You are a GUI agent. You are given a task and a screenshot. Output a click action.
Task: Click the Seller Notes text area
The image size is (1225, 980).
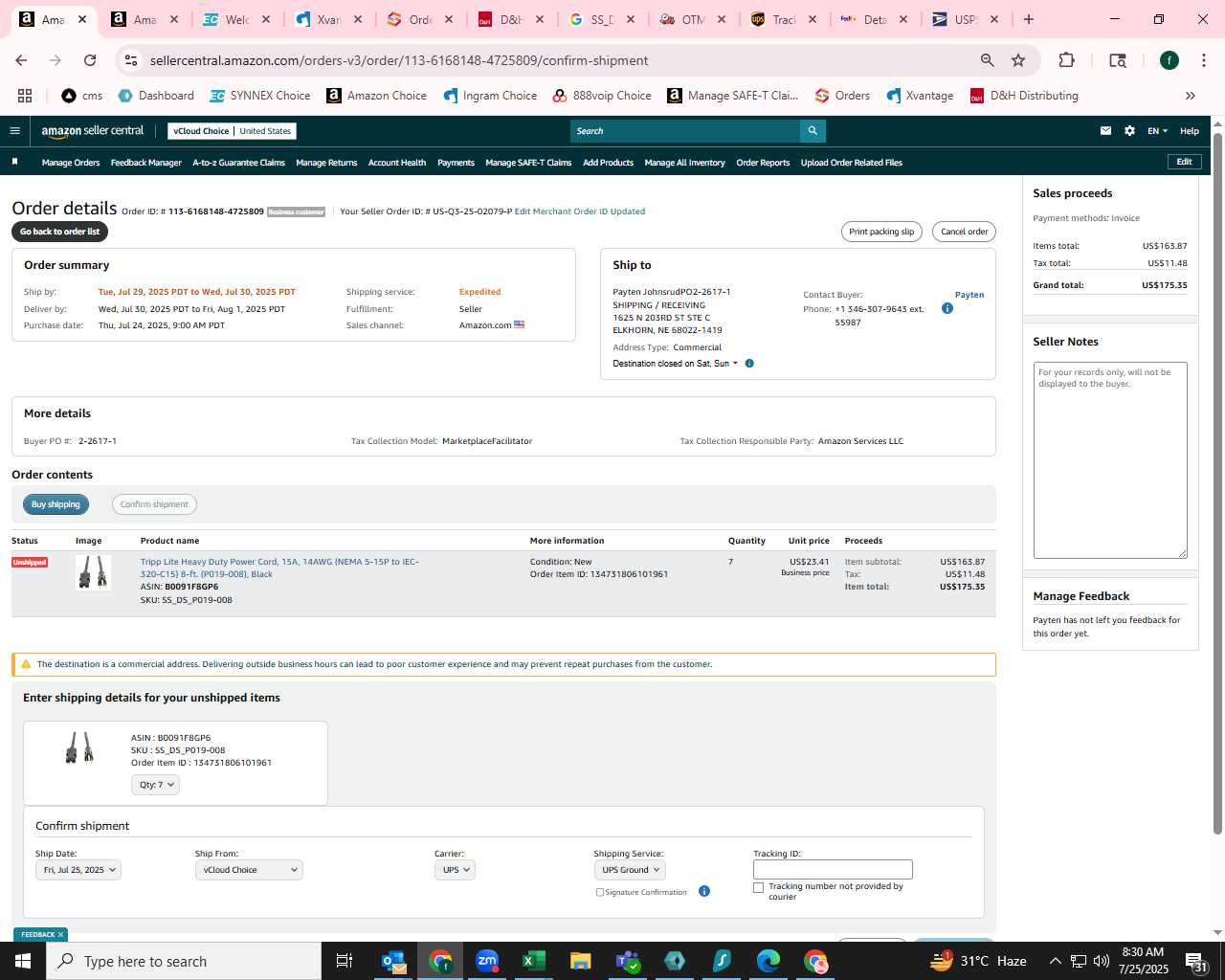[1110, 460]
